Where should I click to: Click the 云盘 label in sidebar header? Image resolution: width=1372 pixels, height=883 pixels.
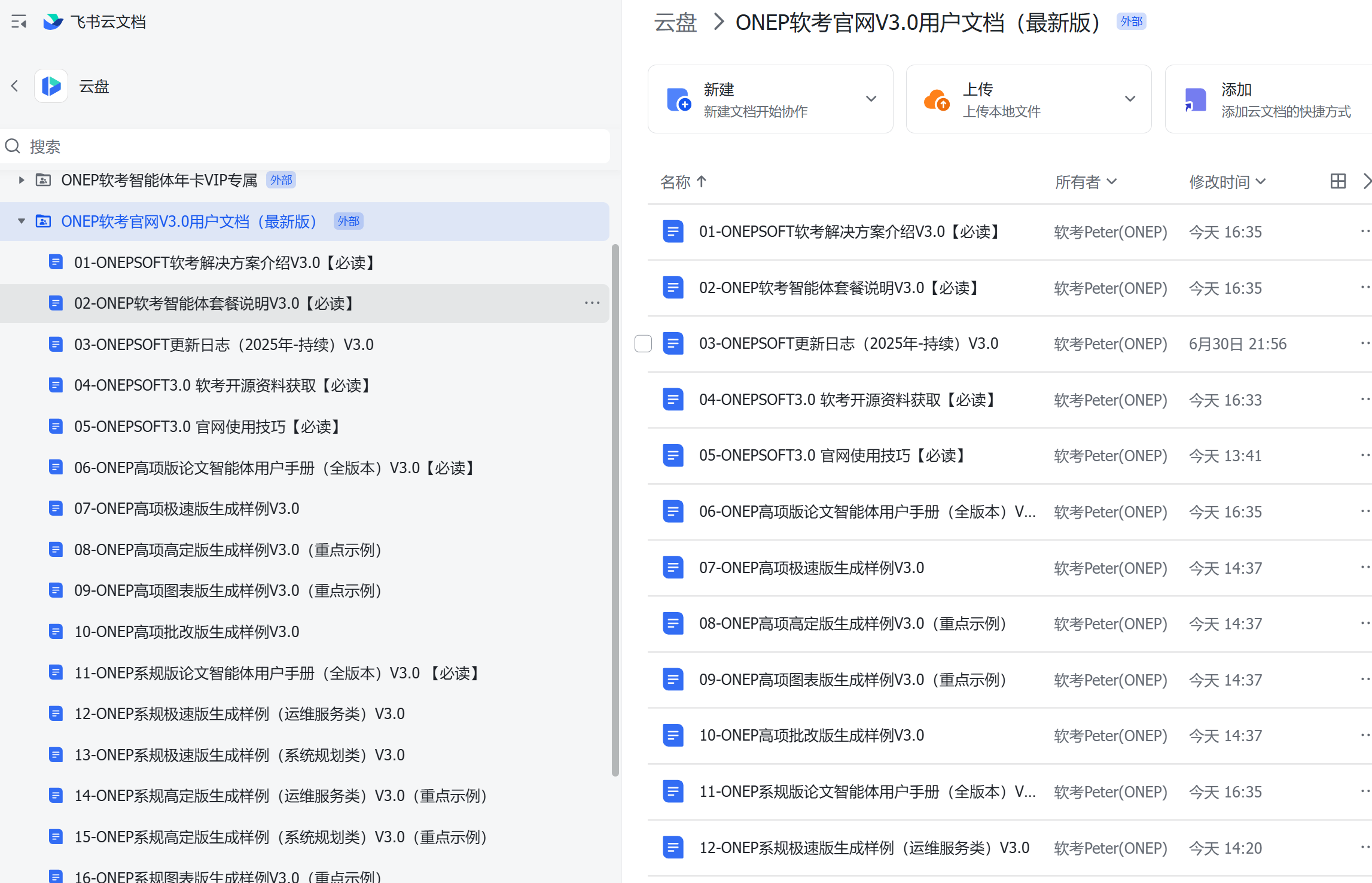(x=94, y=86)
